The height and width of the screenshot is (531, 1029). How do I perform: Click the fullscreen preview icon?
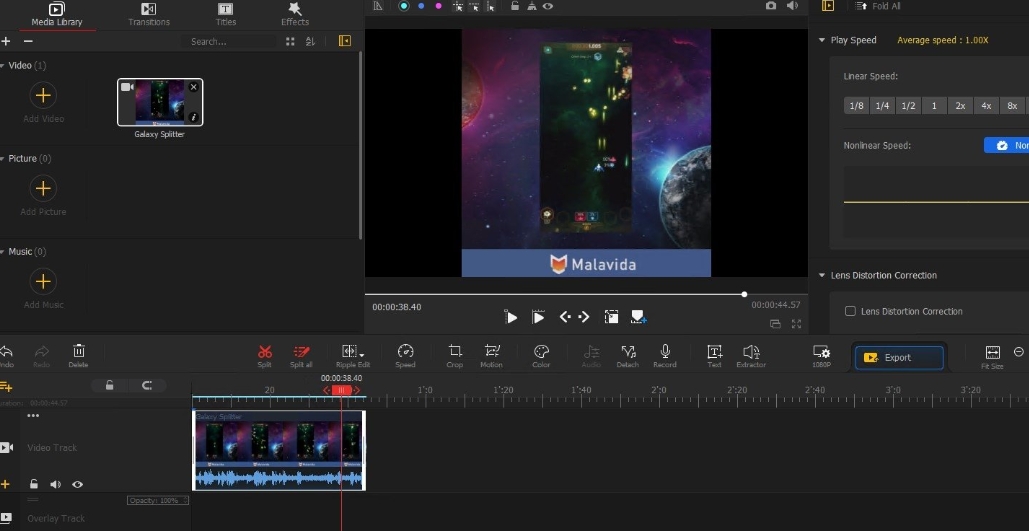coord(796,324)
